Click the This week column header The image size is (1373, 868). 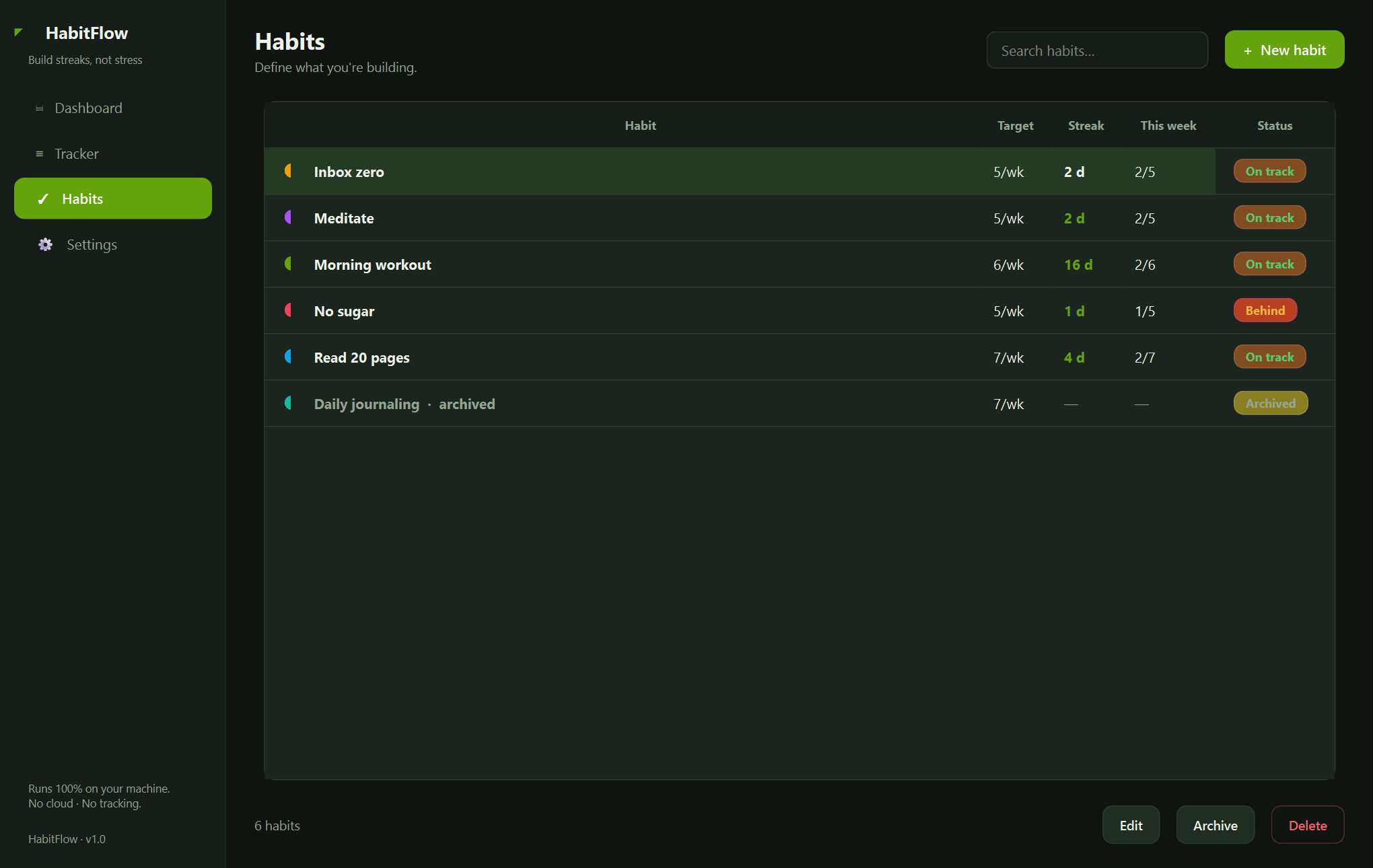1168,126
